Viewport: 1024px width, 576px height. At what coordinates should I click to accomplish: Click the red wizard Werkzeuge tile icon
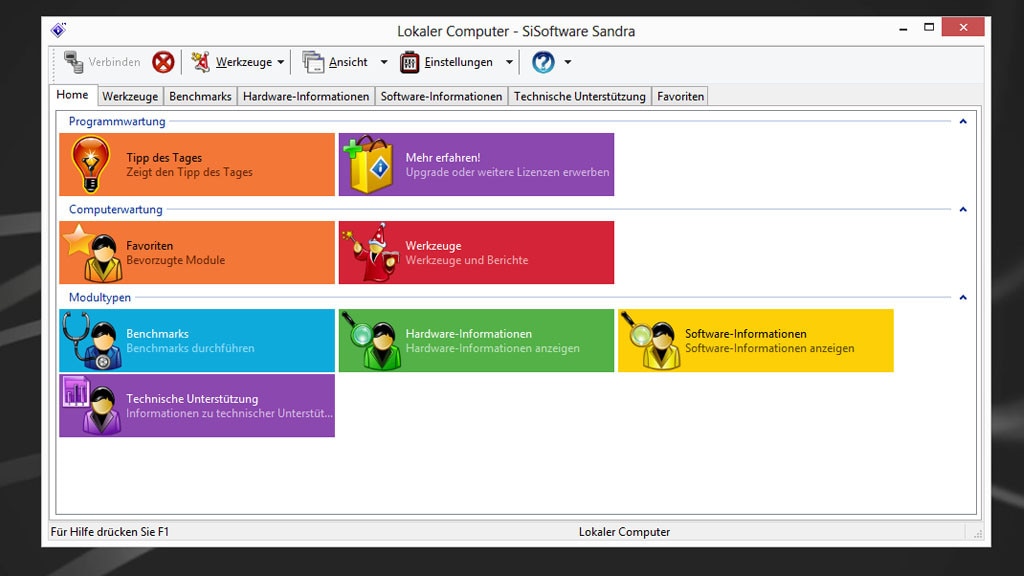click(370, 253)
